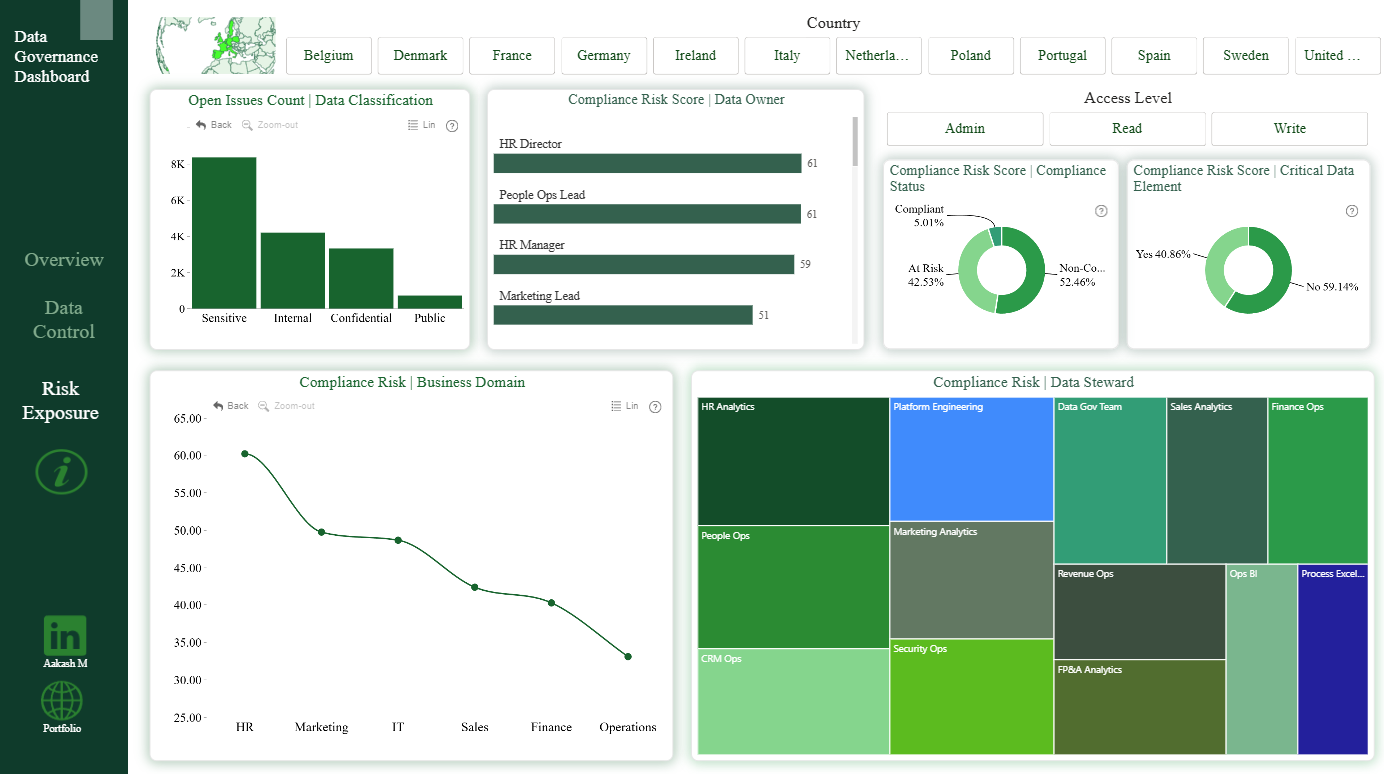Viewport: 1387px width, 774px height.
Task: Open the Lin scale selector in the Business Domain chart
Action: 625,406
